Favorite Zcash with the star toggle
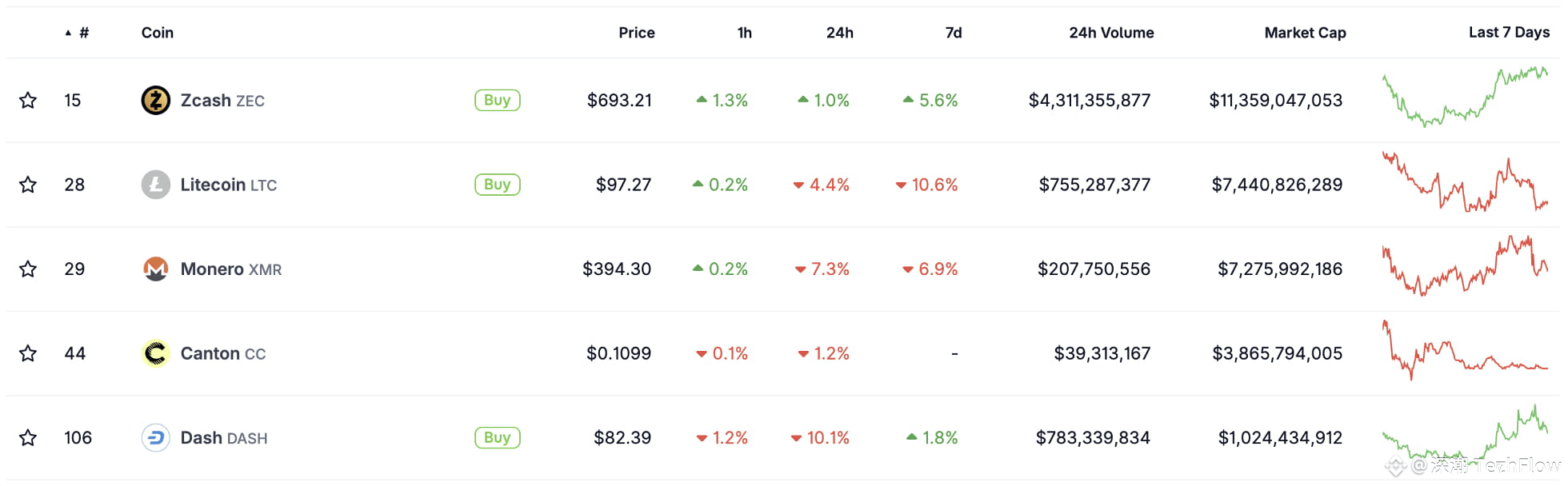Image resolution: width=1568 pixels, height=486 pixels. [x=28, y=101]
